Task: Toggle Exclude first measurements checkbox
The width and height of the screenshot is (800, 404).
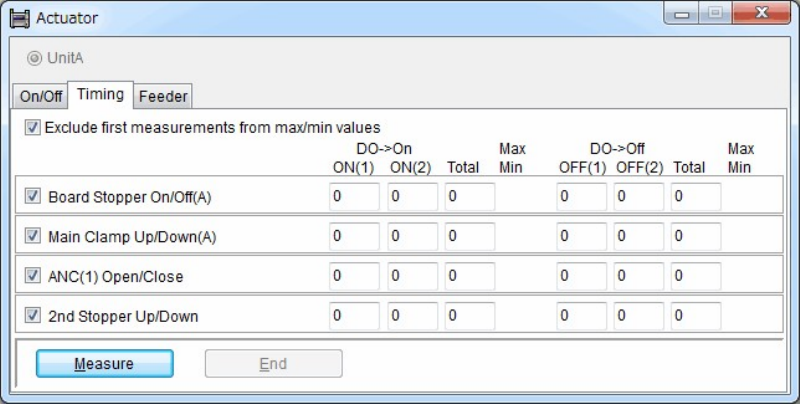Action: (x=33, y=128)
